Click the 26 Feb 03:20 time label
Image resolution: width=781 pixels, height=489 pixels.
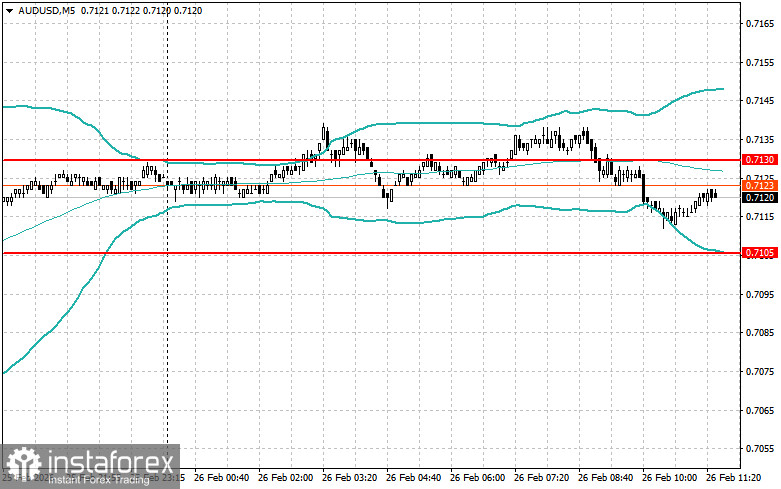click(x=350, y=478)
